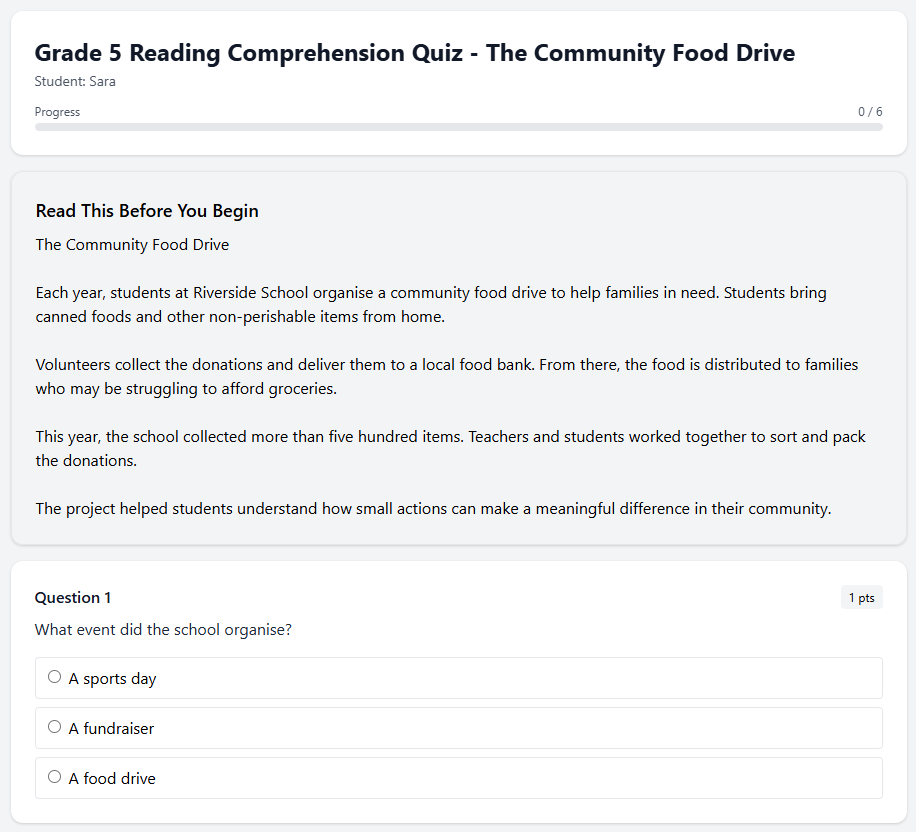916x832 pixels.
Task: Click the "A sports day" answer row
Action: 458,677
